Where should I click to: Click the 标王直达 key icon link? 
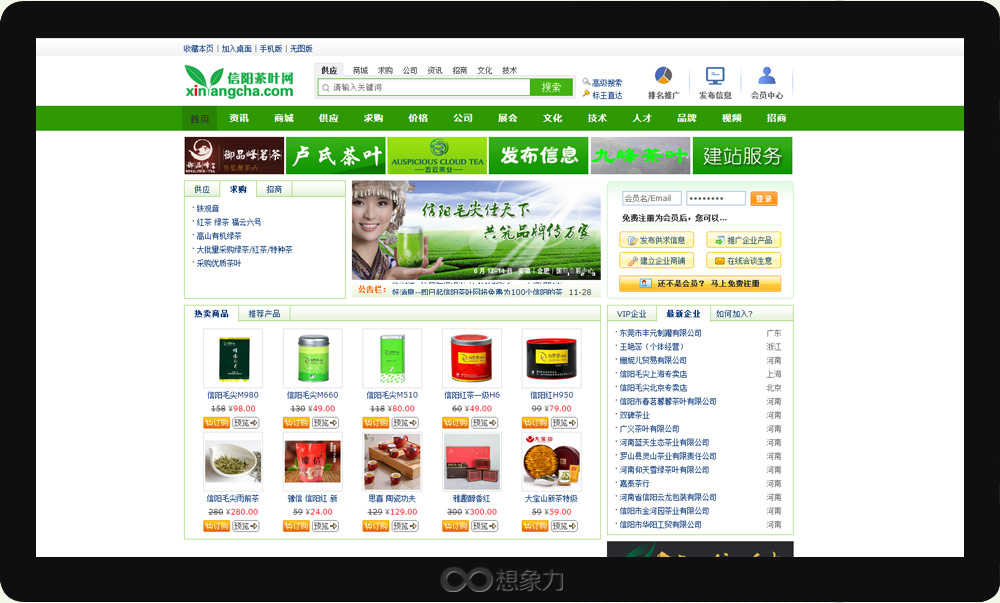(603, 95)
